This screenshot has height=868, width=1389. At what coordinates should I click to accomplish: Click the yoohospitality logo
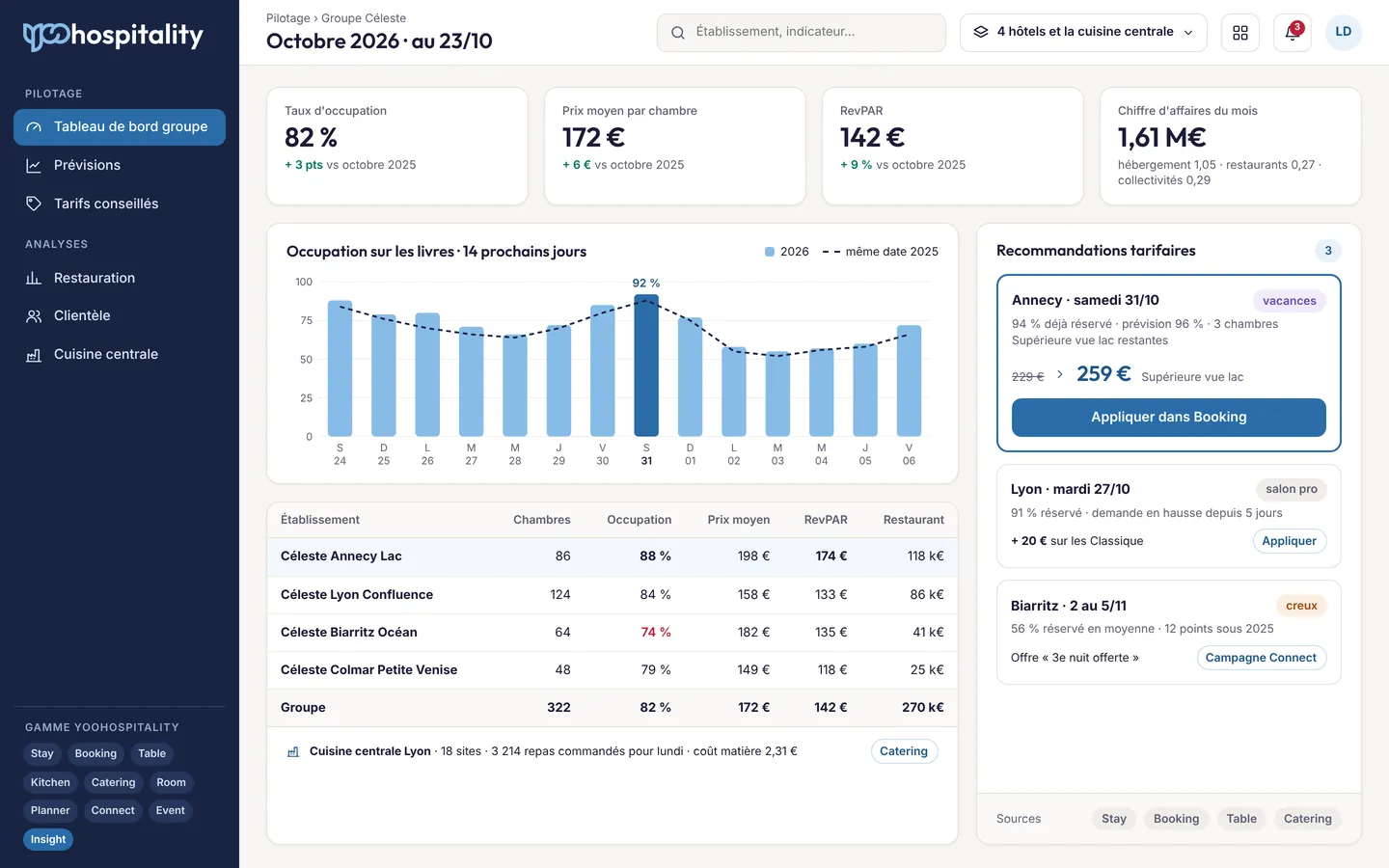coord(113,36)
